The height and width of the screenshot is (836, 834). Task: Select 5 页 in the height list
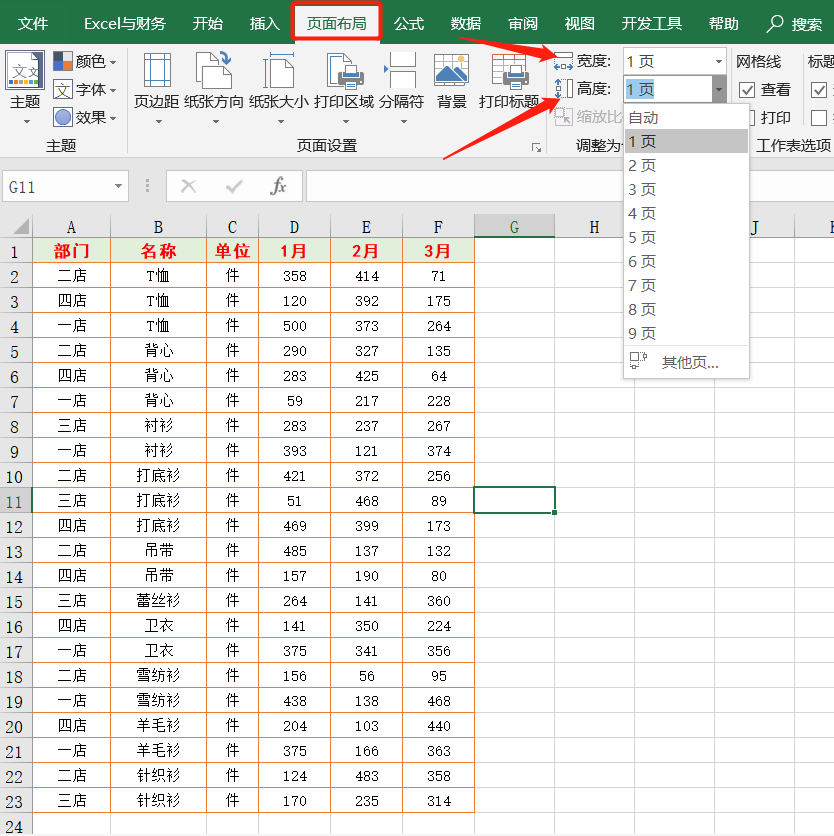point(686,237)
